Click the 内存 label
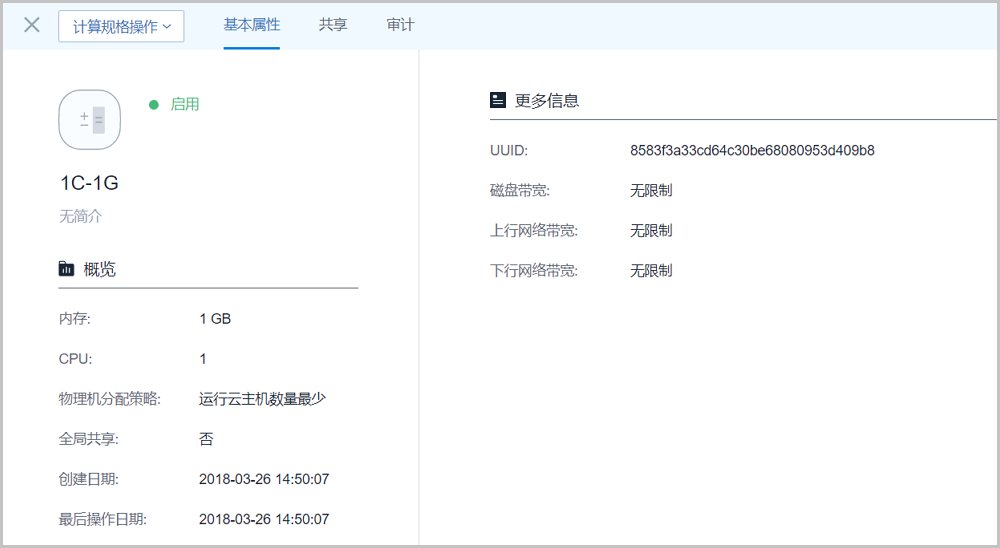Viewport: 1000px width, 548px height. click(75, 319)
